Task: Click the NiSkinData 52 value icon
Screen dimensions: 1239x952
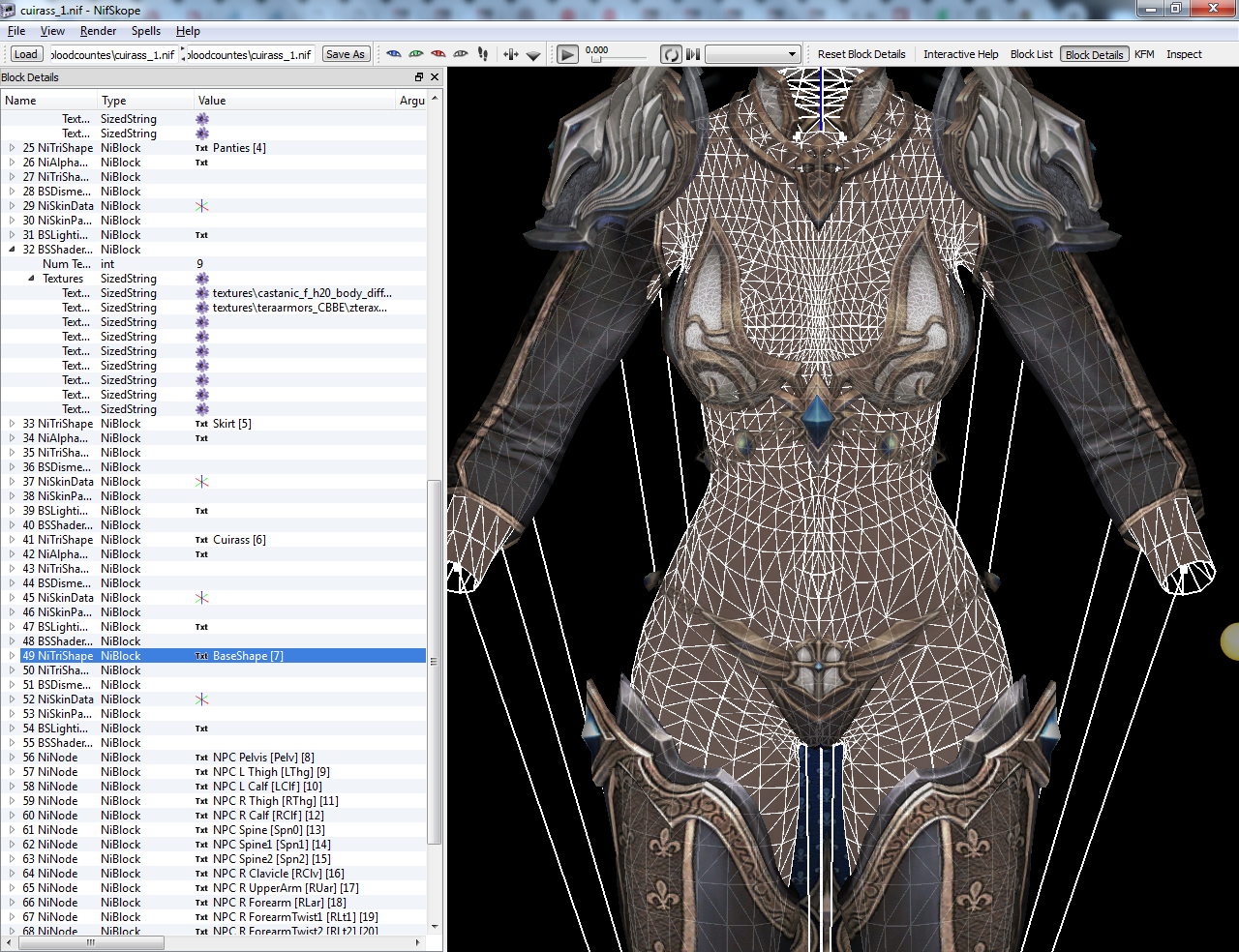Action: click(201, 699)
